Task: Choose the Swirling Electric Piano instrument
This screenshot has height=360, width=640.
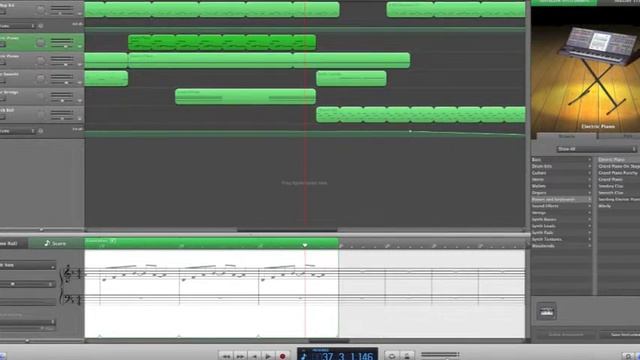Action: tap(619, 200)
